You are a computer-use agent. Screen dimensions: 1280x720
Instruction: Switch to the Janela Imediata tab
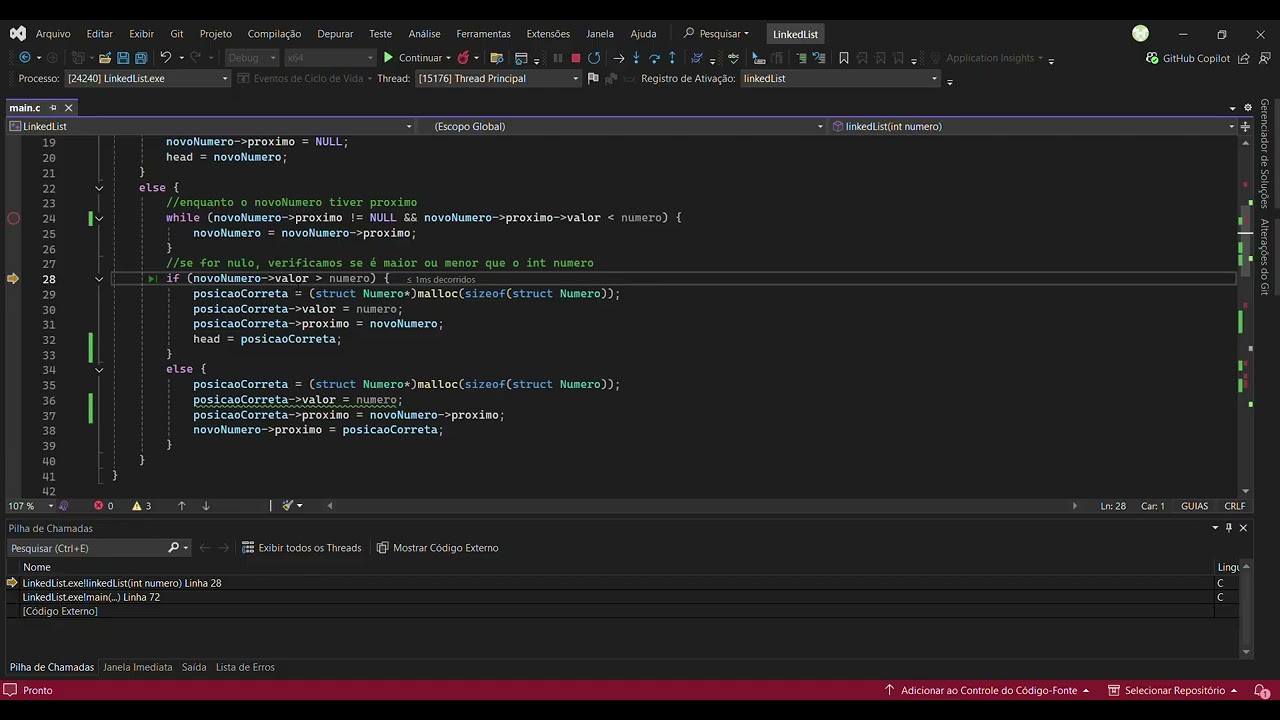[x=137, y=667]
